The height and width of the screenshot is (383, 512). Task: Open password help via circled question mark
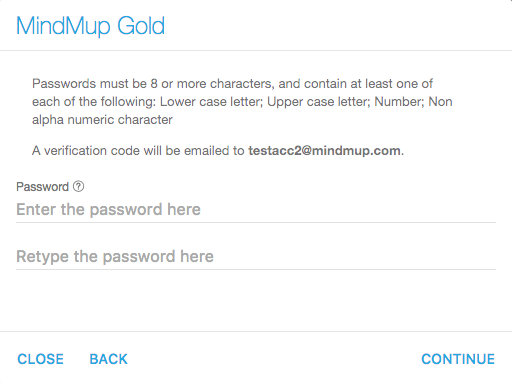pos(78,186)
